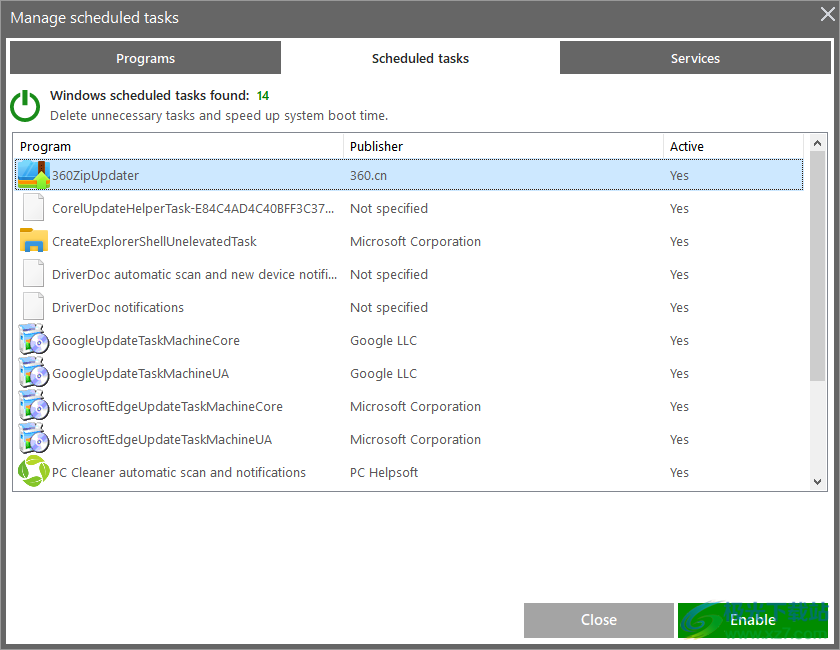Select the DriverDoc notifications task name
This screenshot has height=650, width=840.
tap(118, 308)
